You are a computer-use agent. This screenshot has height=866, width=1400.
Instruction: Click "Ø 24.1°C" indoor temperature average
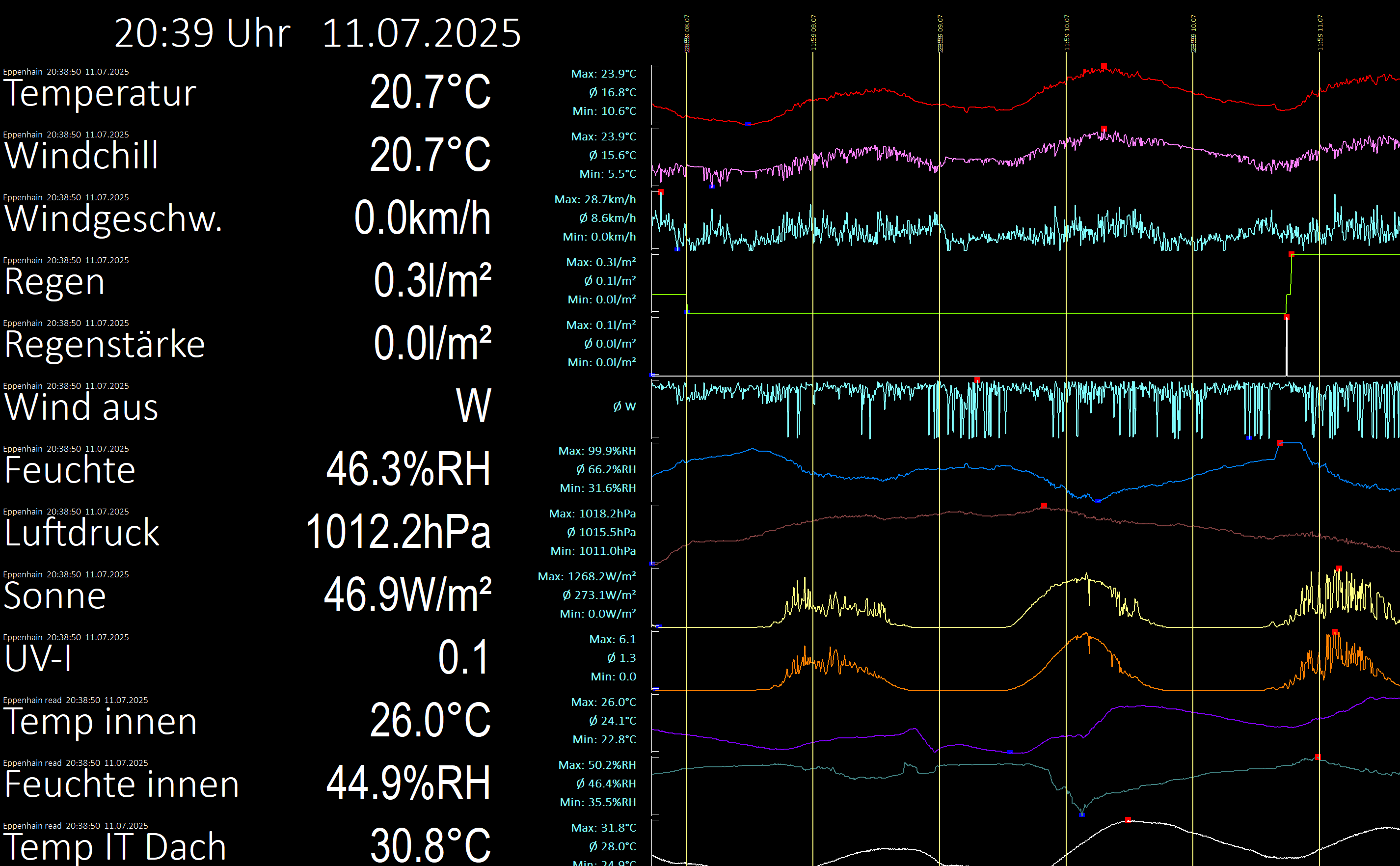pyautogui.click(x=612, y=721)
